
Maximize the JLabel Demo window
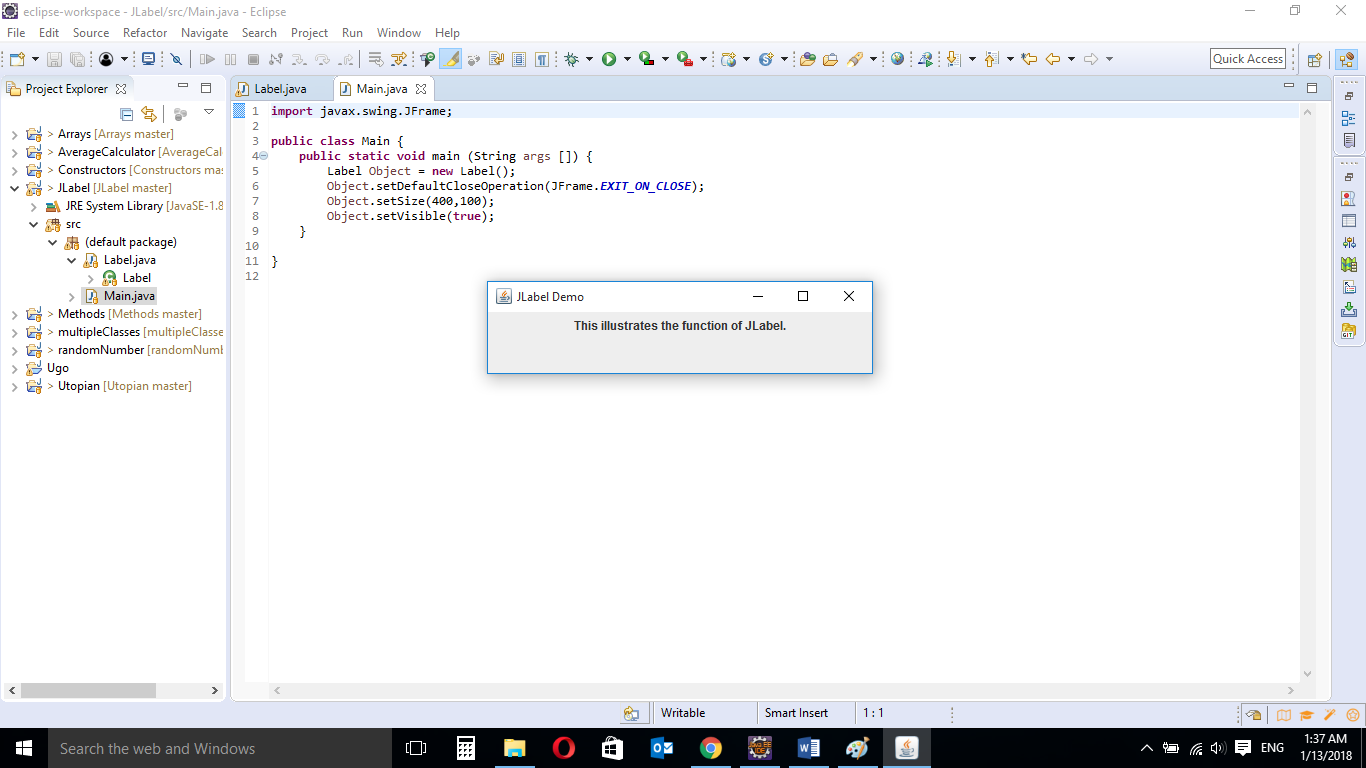pos(802,296)
